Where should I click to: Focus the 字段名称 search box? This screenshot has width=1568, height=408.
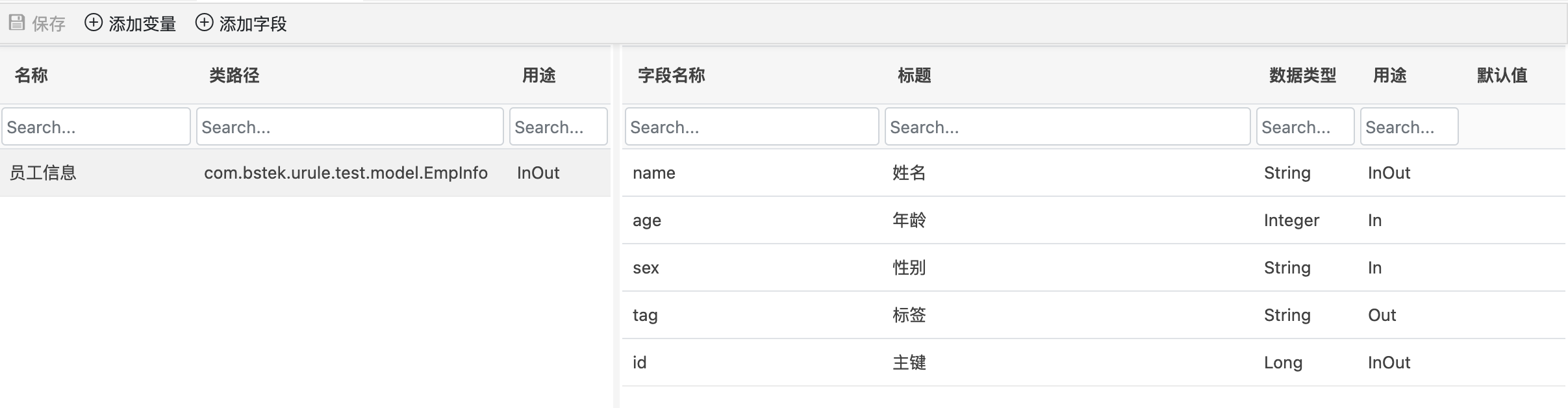point(752,127)
